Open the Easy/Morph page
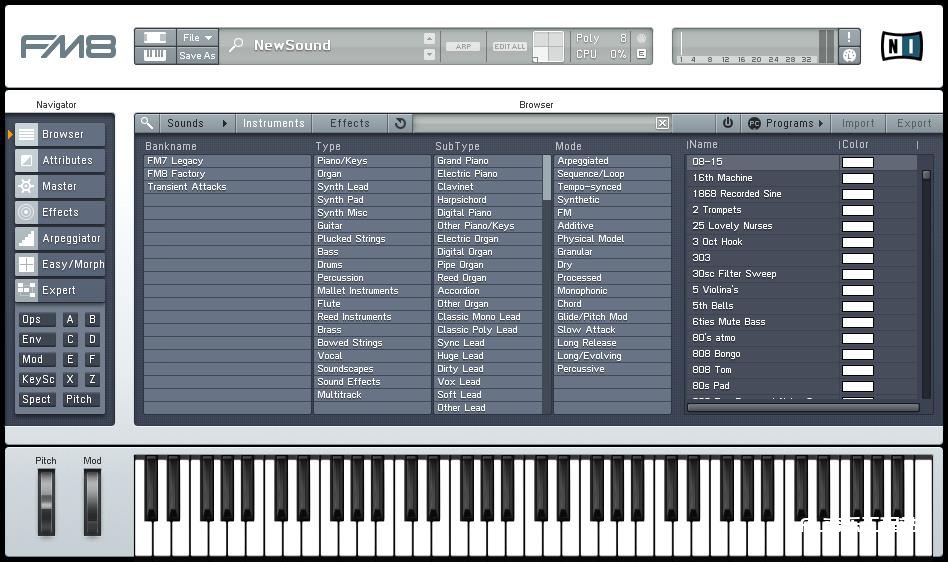 (59, 264)
